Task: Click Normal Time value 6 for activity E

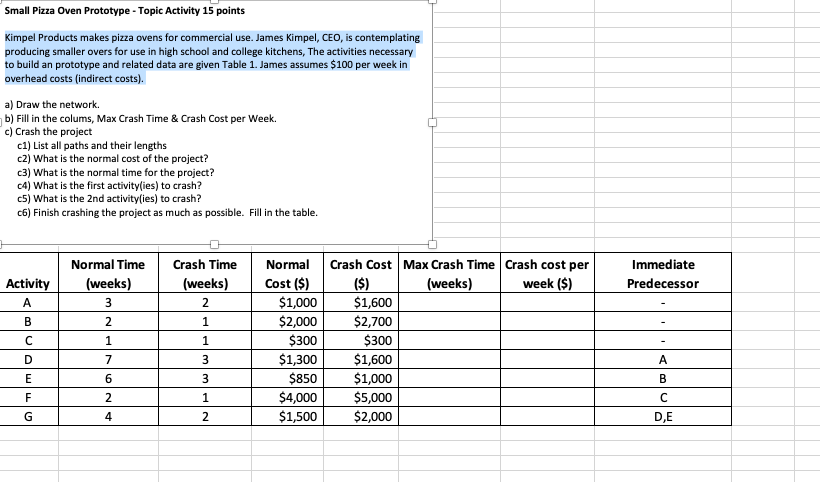Action: 108,378
